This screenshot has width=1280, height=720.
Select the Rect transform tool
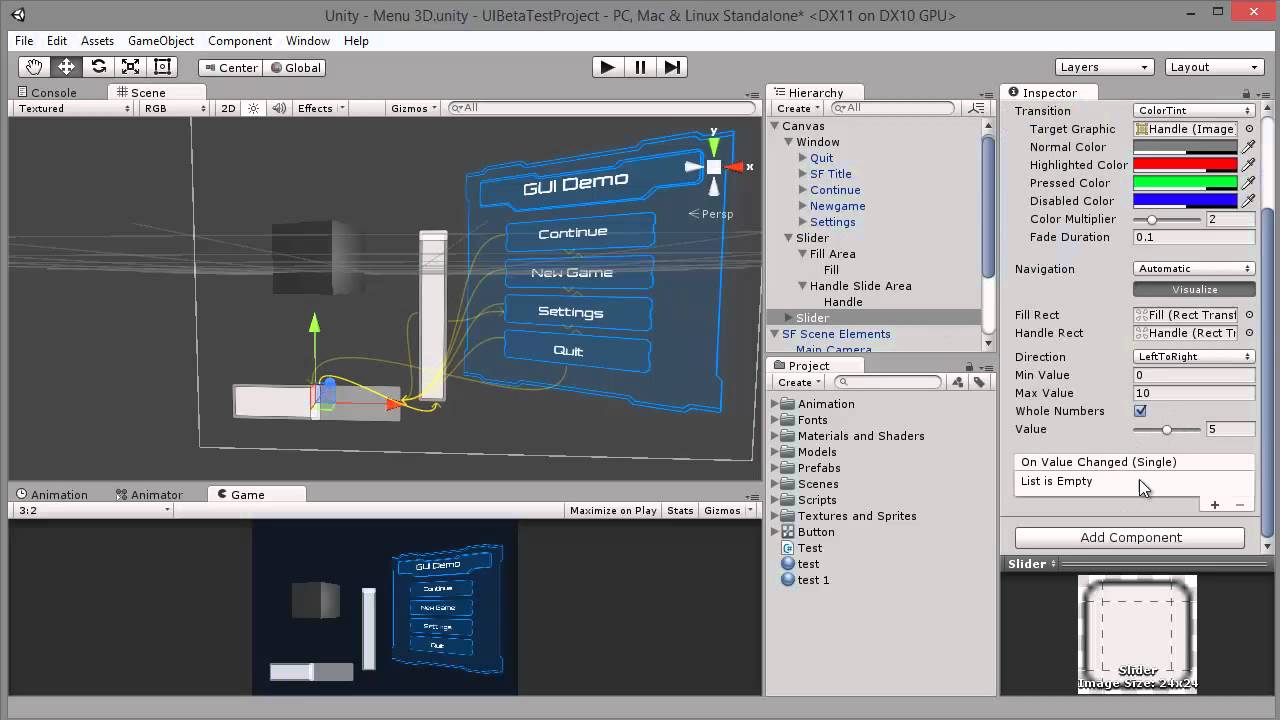tap(162, 67)
